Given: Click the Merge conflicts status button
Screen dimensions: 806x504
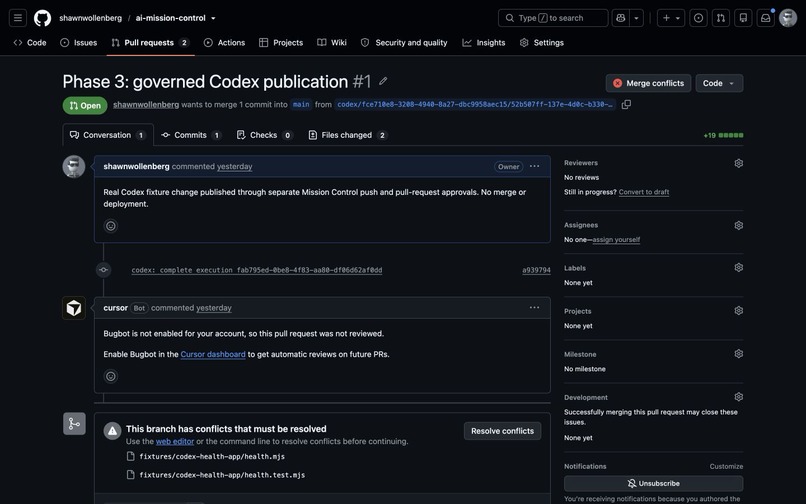Looking at the screenshot, I should pos(648,83).
